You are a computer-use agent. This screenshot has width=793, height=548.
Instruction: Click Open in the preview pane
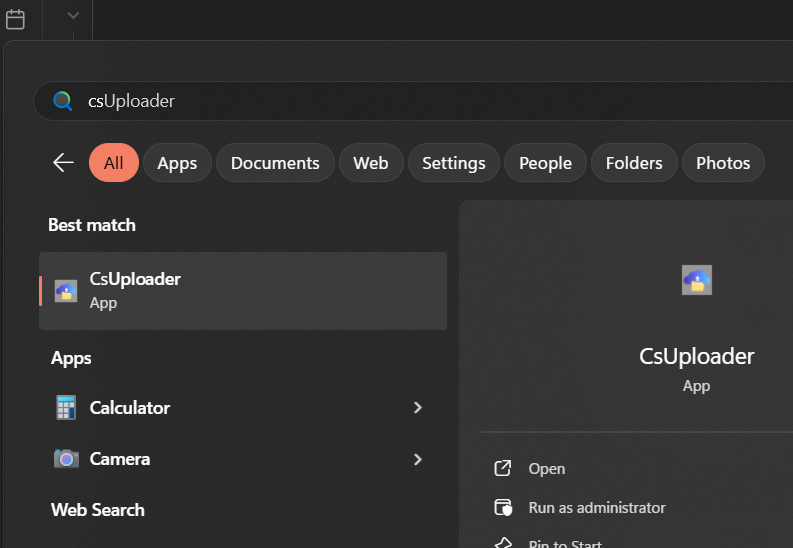coord(547,469)
